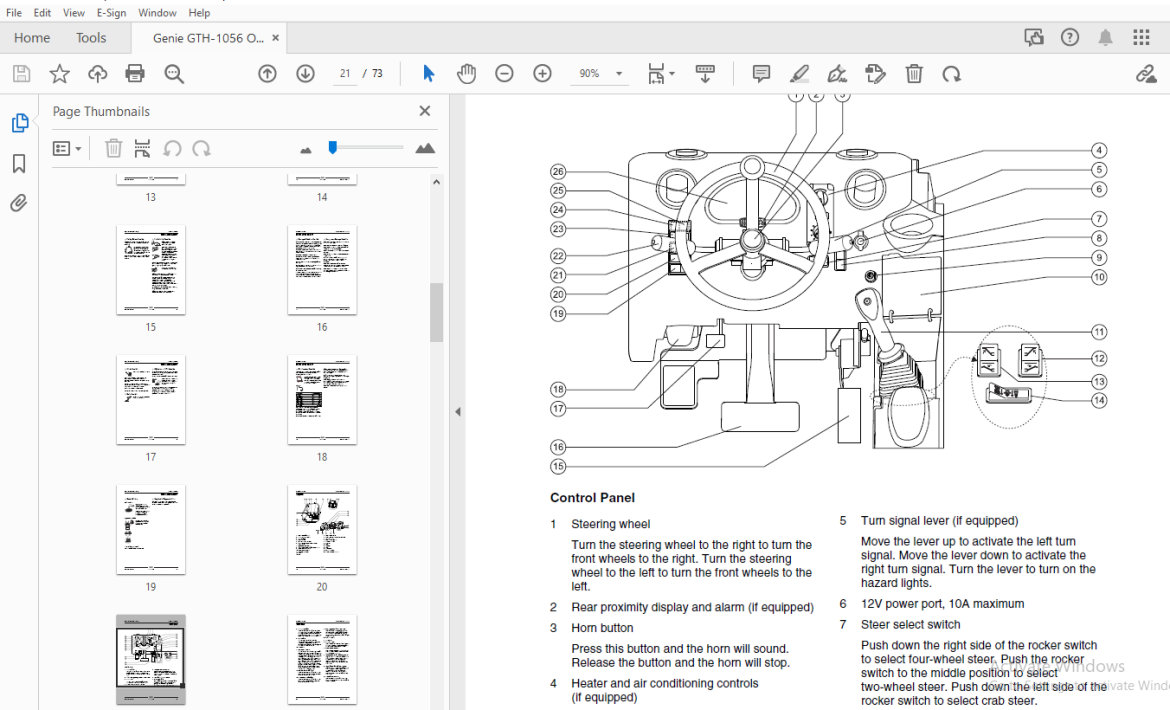Rotate the selected thumbnail clockwise
This screenshot has width=1170, height=710.
201,148
